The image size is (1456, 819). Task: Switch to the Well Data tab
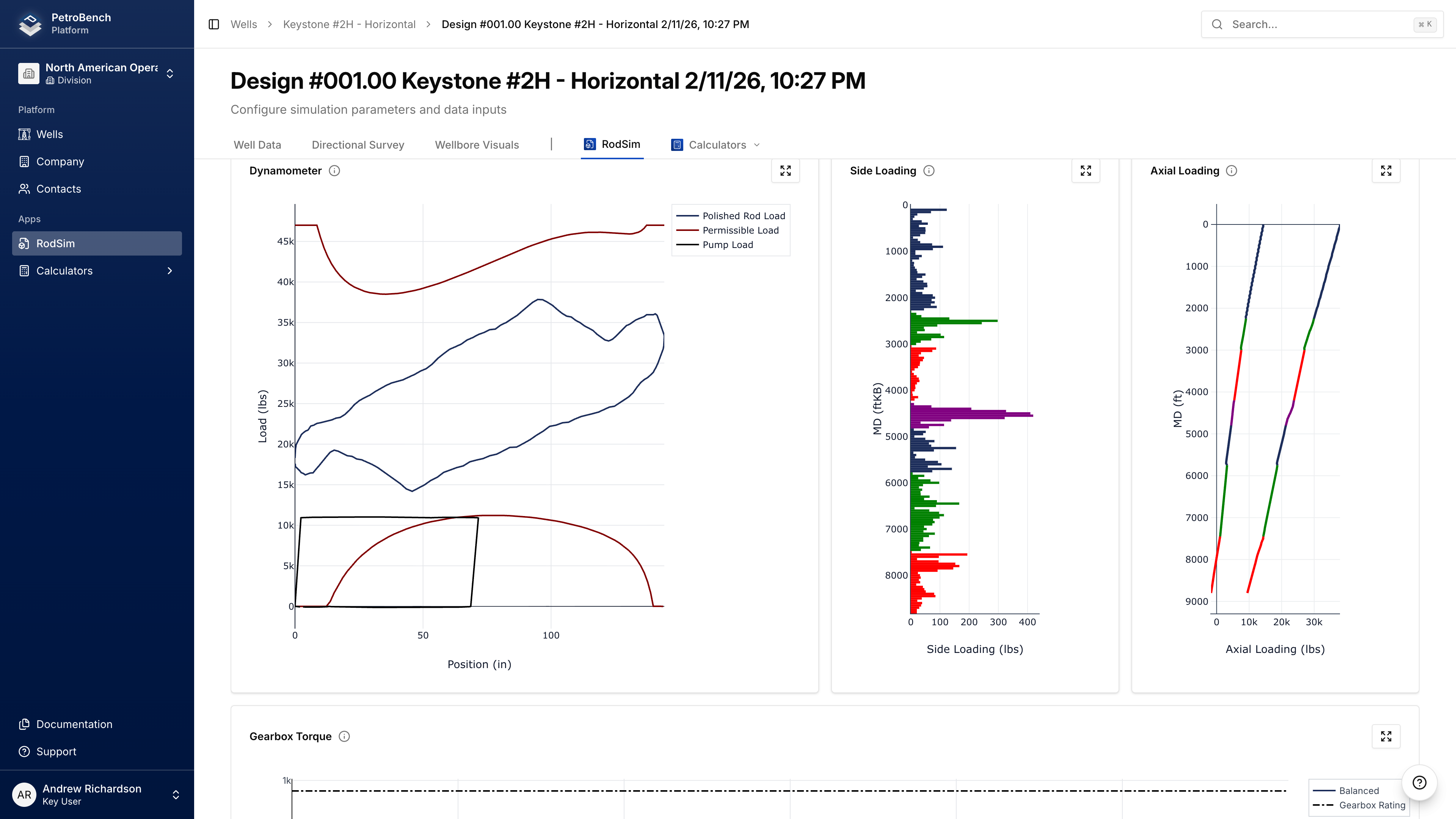[257, 145]
